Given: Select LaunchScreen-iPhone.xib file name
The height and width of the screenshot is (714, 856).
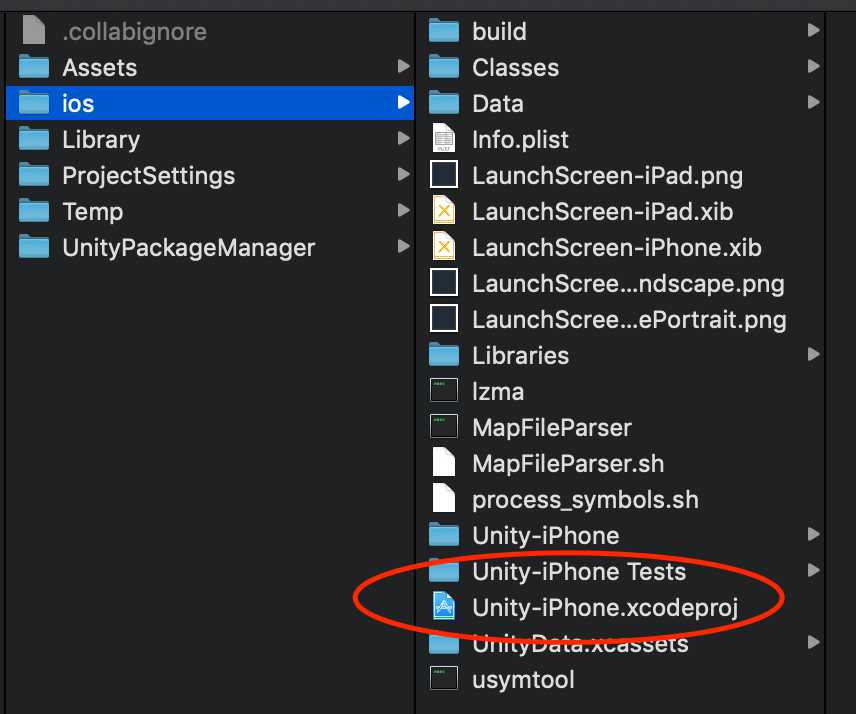Looking at the screenshot, I should [617, 248].
